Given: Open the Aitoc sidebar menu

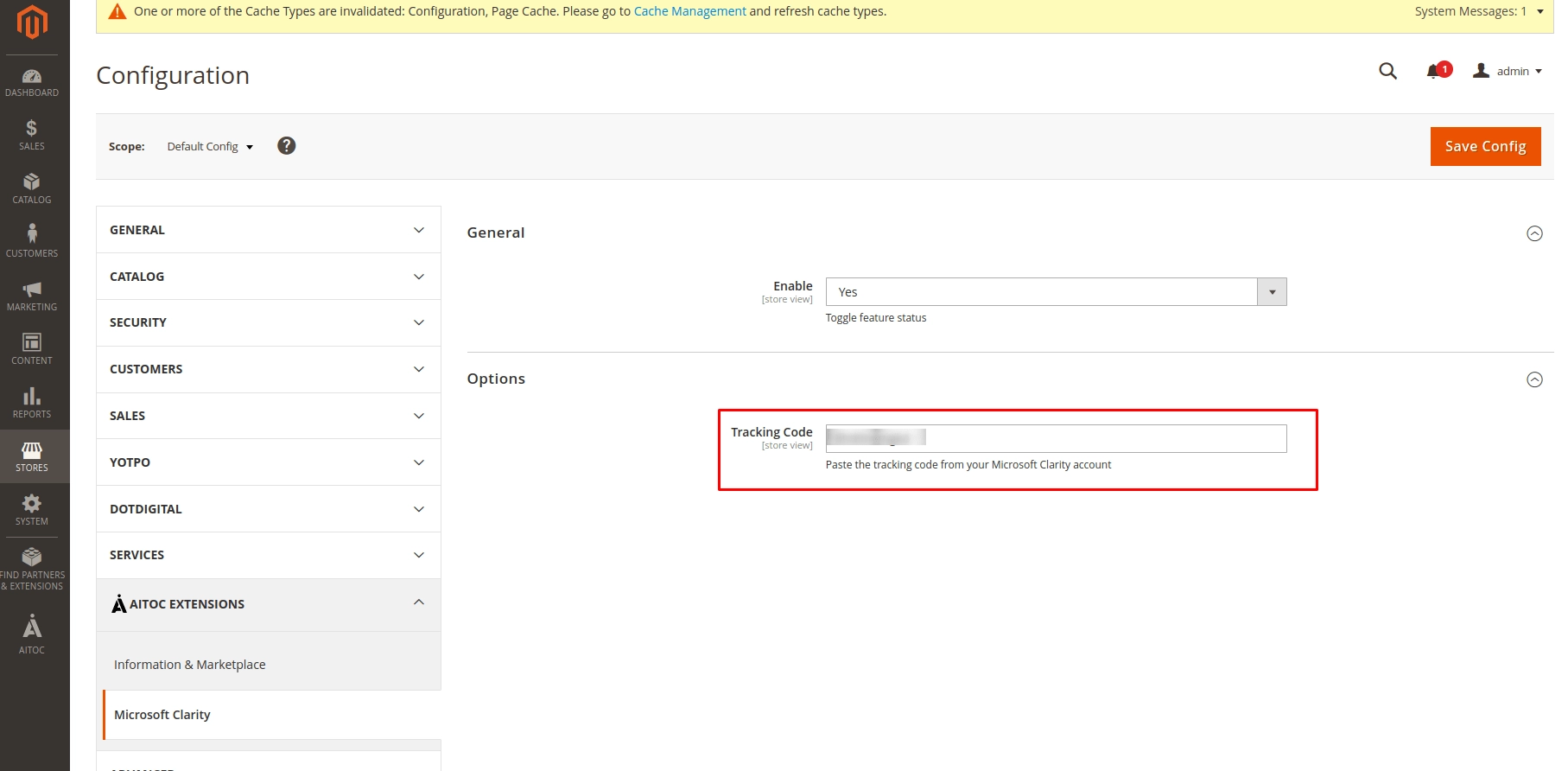Looking at the screenshot, I should pos(32,635).
